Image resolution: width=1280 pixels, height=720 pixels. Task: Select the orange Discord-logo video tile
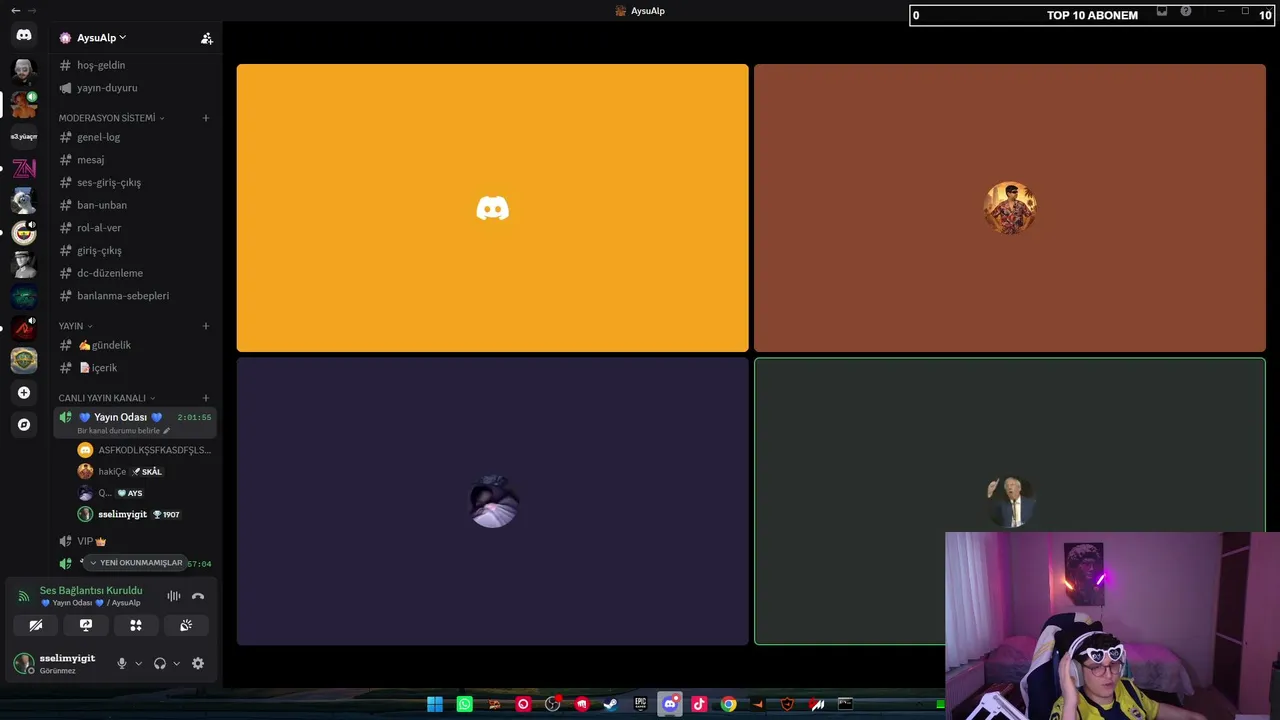(x=492, y=208)
